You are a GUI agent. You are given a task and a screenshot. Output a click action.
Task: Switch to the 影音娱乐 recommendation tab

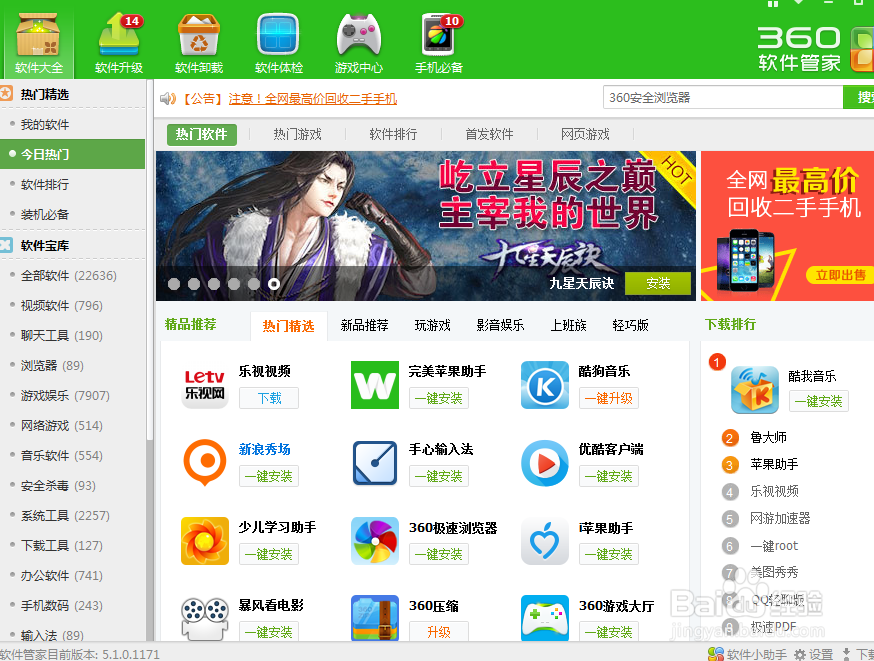(x=500, y=325)
